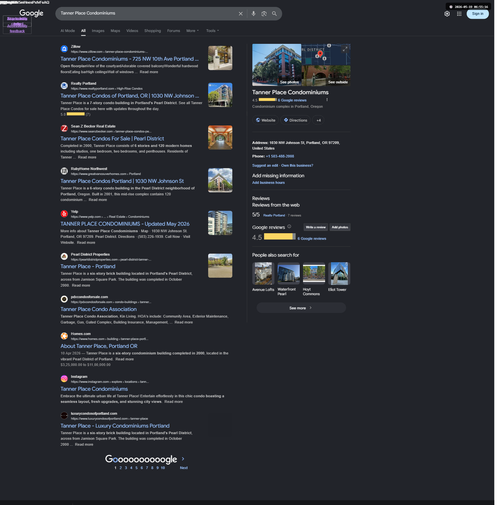Image resolution: width=500 pixels, height=505 pixels.
Task: Click the Zillow favicon in first result
Action: point(64,49)
